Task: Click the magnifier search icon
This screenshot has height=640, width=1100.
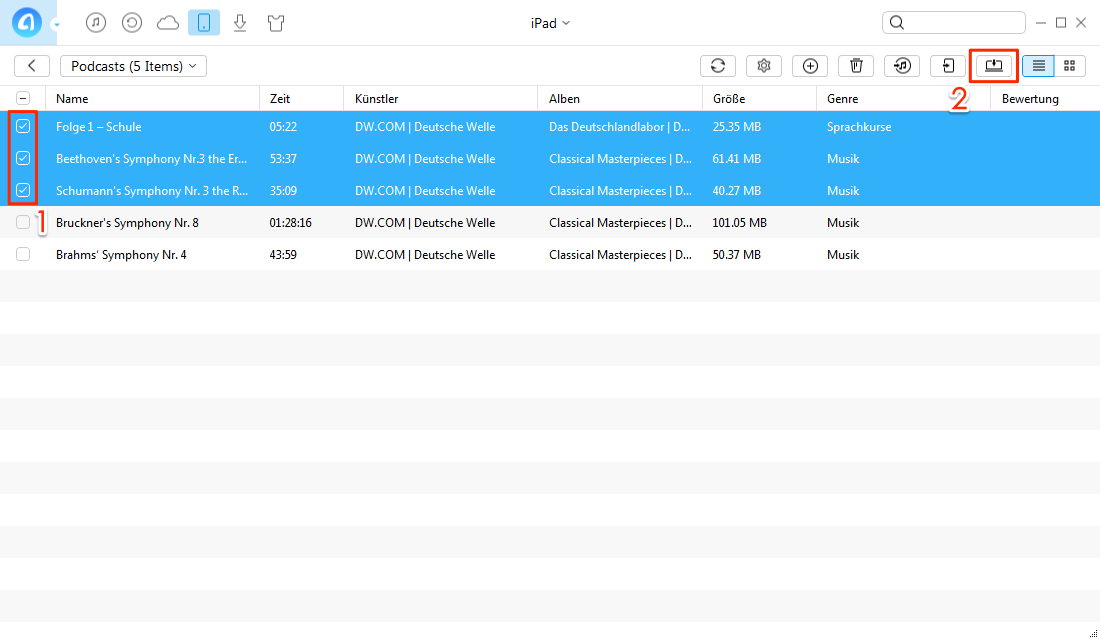Action: (897, 22)
